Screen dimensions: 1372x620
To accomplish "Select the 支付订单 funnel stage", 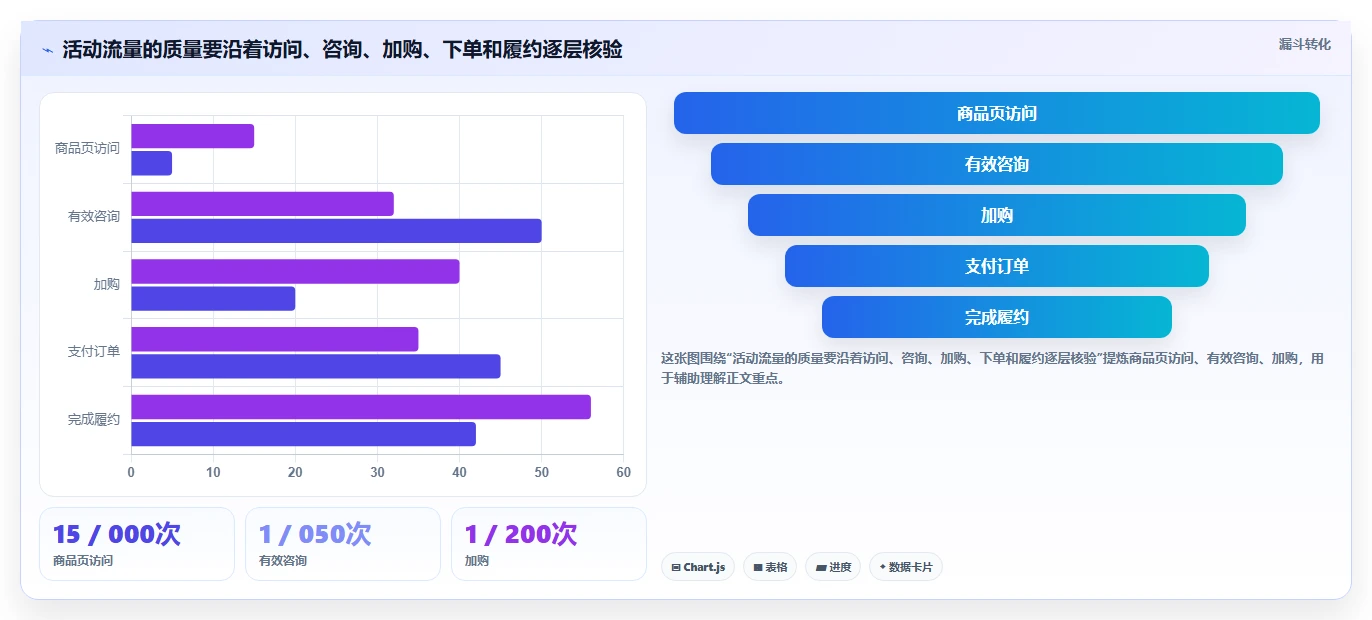I will (997, 266).
